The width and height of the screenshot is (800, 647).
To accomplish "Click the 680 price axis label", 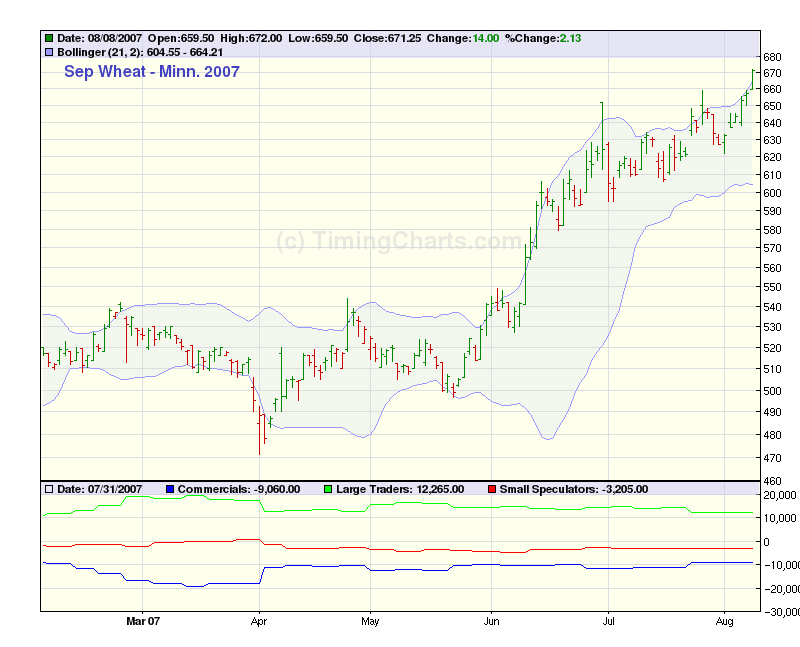I will [x=772, y=57].
